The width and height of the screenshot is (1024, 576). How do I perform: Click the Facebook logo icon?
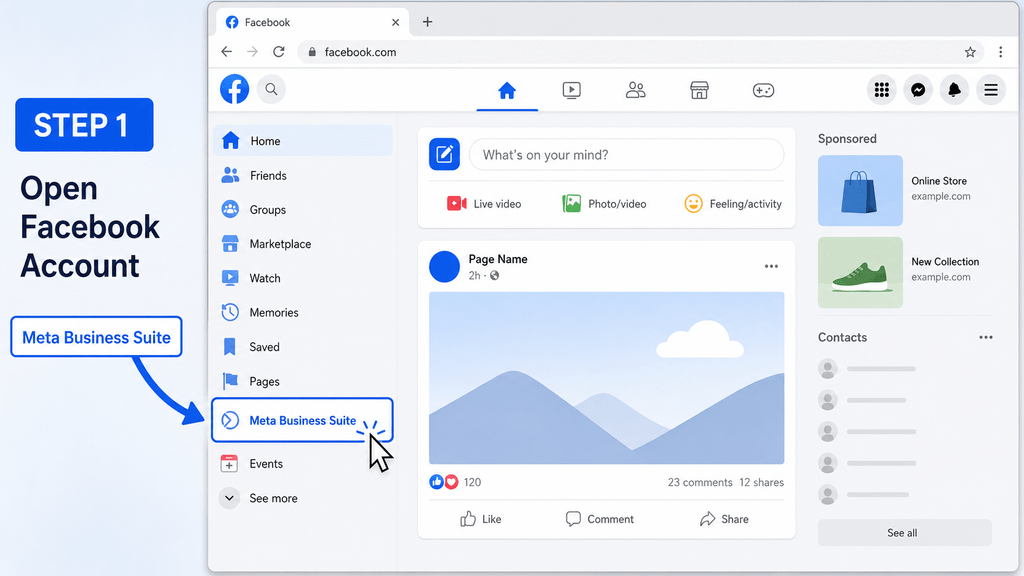point(234,89)
